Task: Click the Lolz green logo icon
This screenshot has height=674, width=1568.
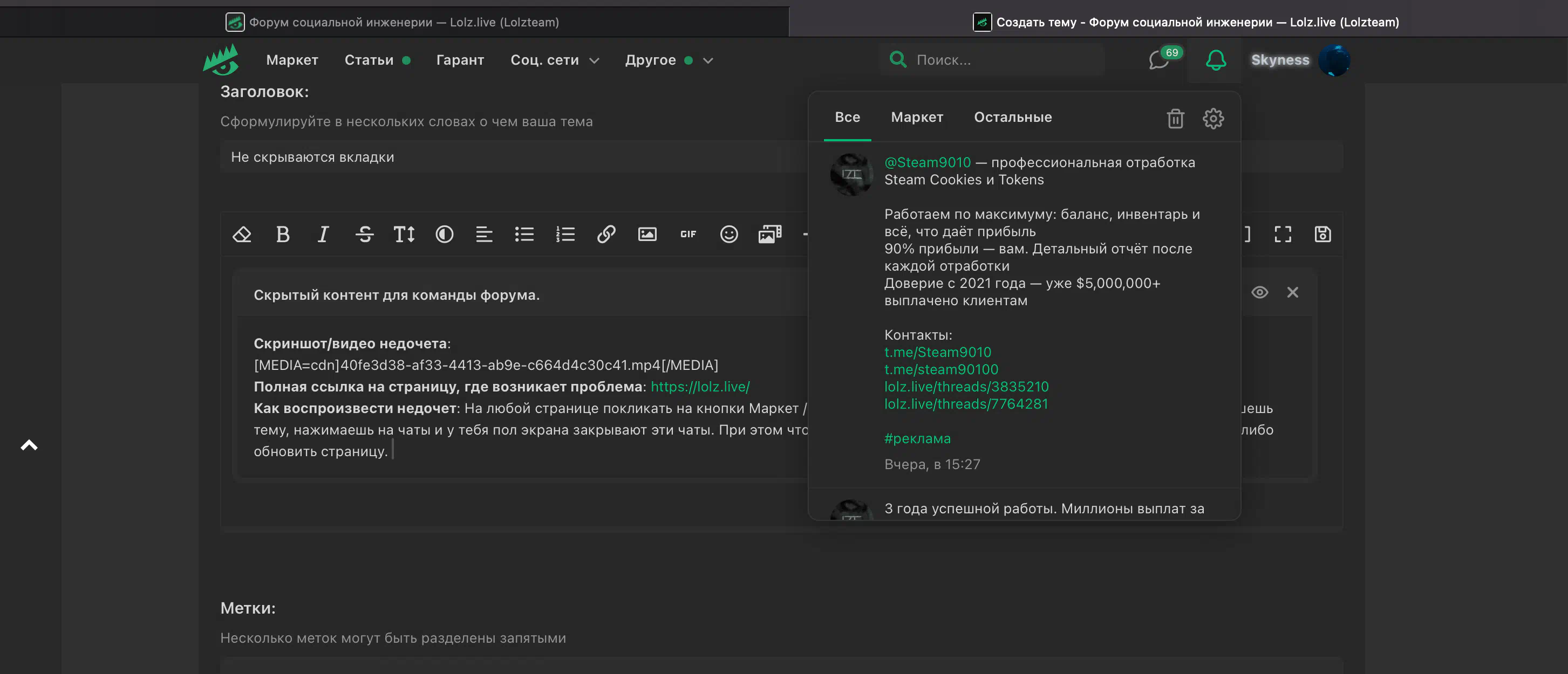Action: coord(220,60)
